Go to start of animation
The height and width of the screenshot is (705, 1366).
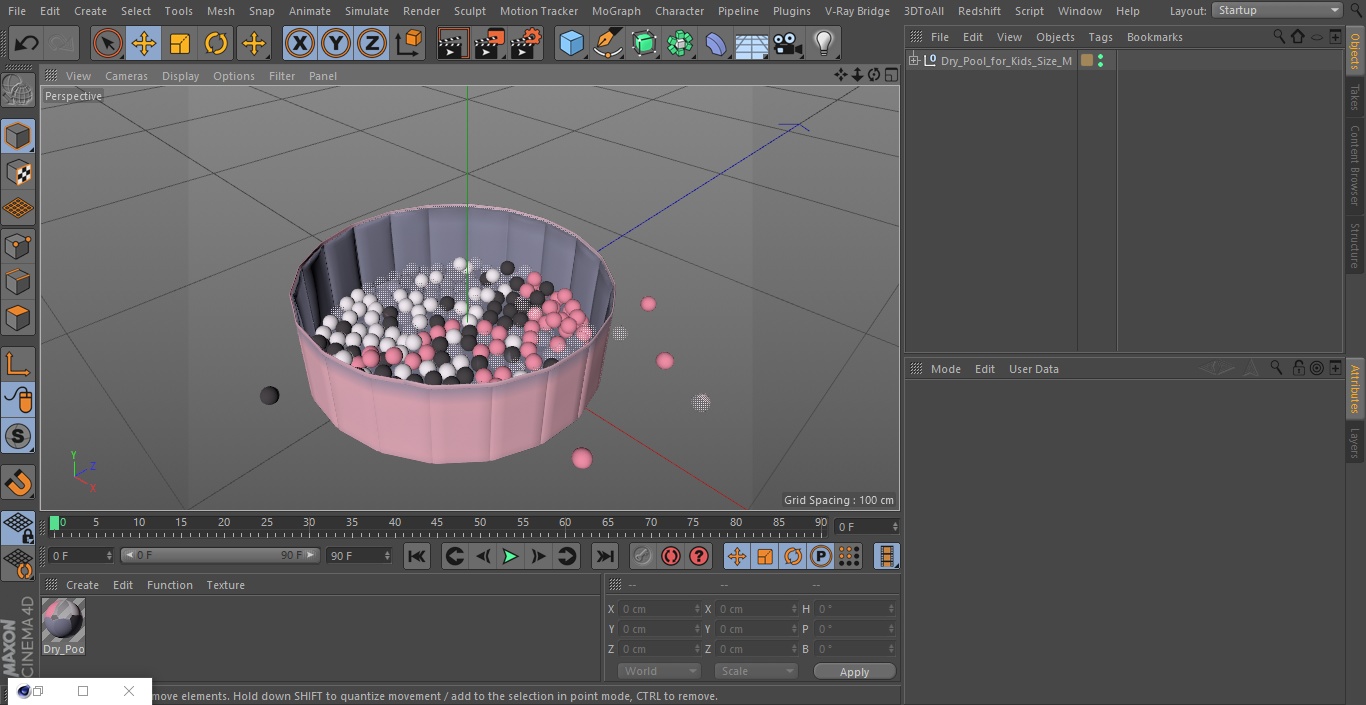(x=417, y=556)
